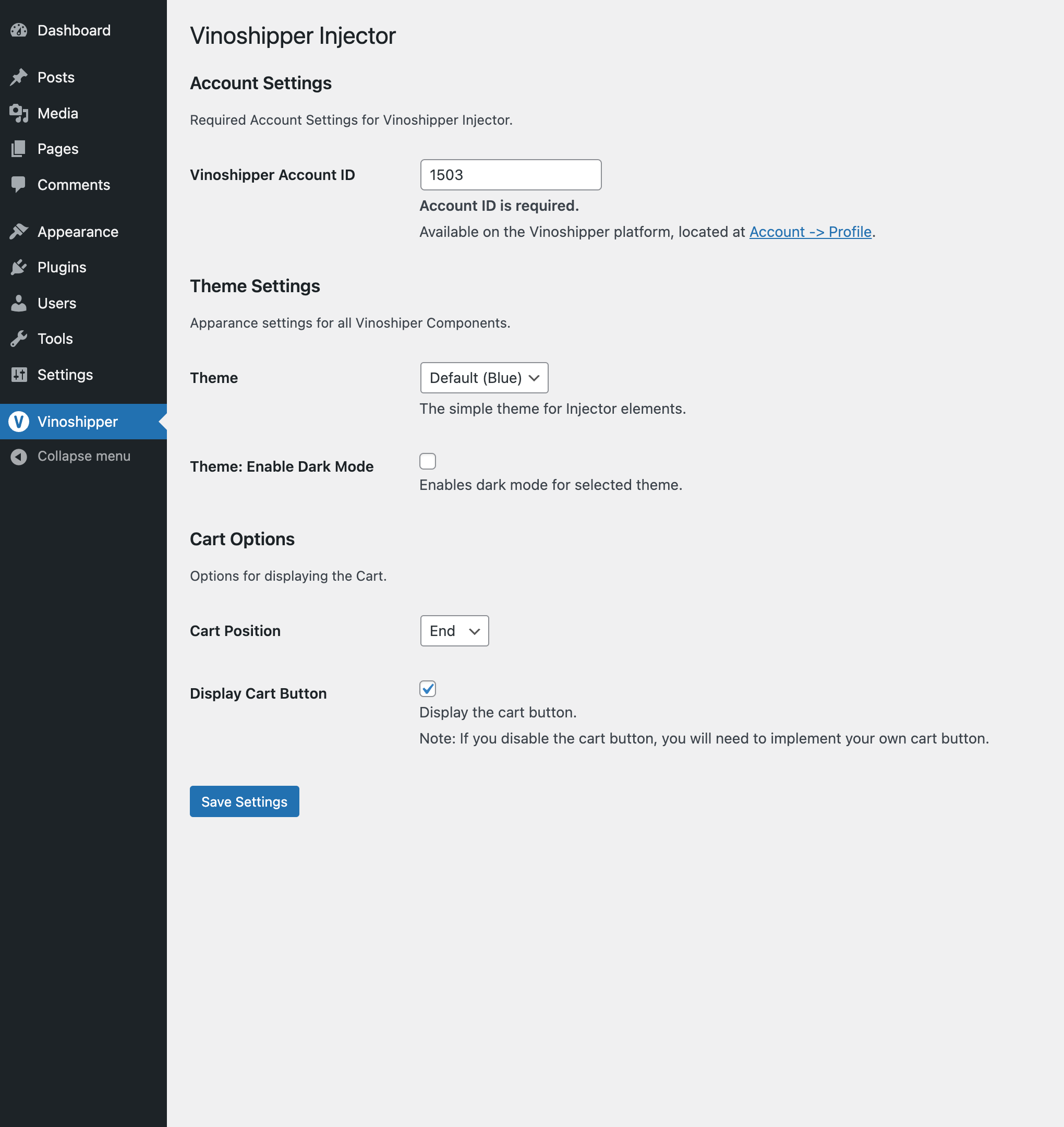This screenshot has width=1064, height=1127.
Task: Click the Media library icon
Action: 19,113
